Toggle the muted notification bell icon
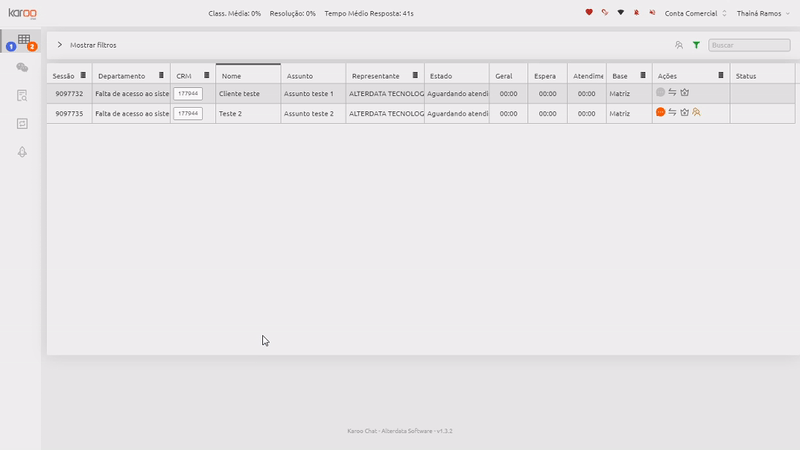This screenshot has height=450, width=800. [636, 13]
